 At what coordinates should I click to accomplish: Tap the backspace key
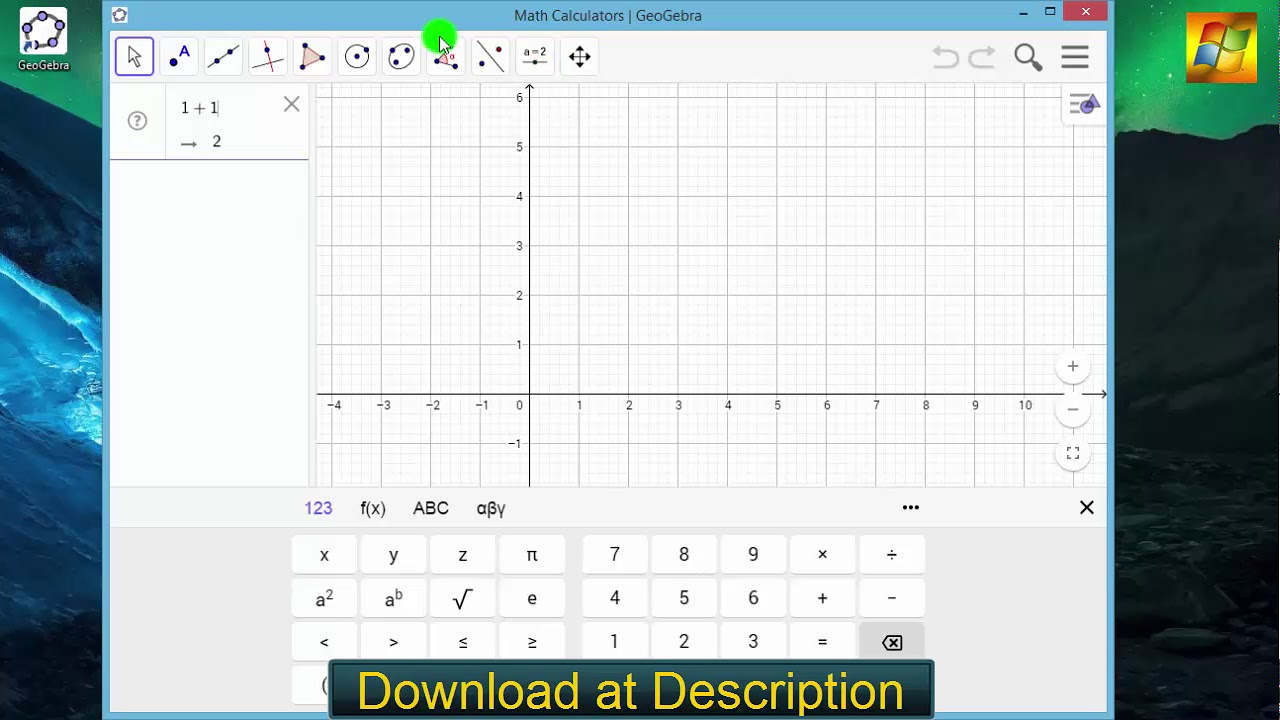tap(892, 642)
